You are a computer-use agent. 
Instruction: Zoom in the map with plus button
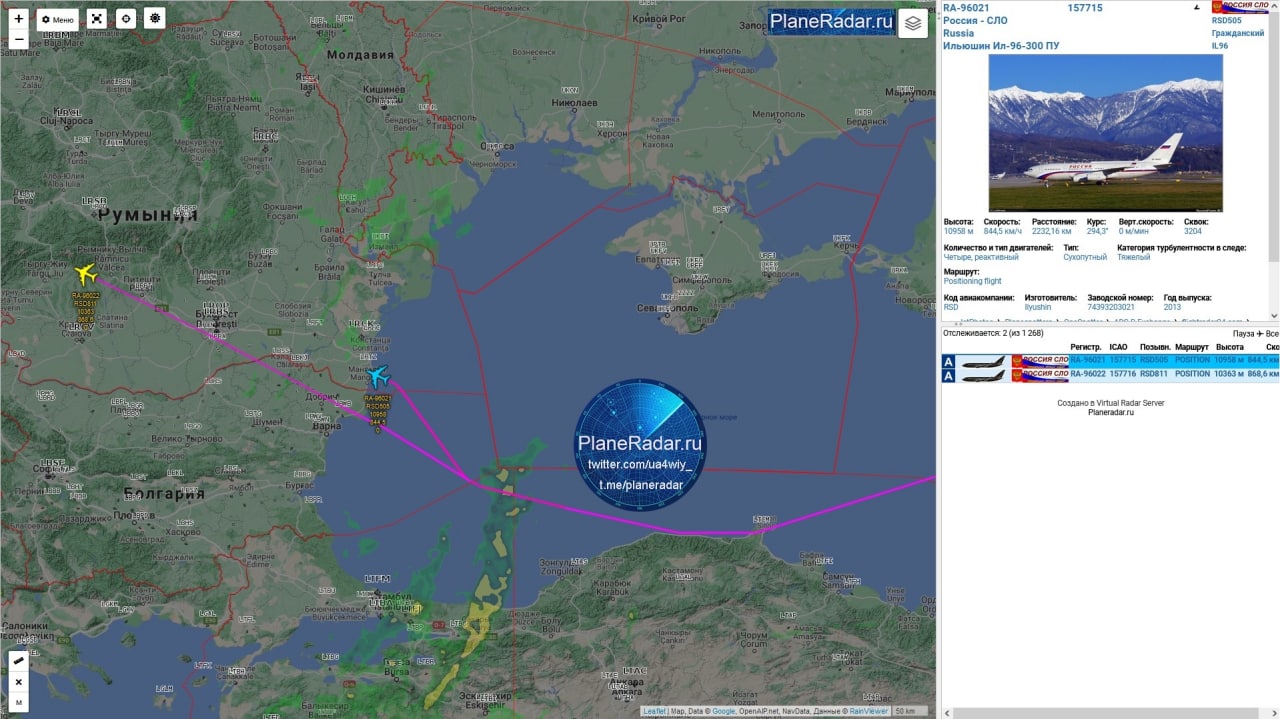(x=19, y=19)
